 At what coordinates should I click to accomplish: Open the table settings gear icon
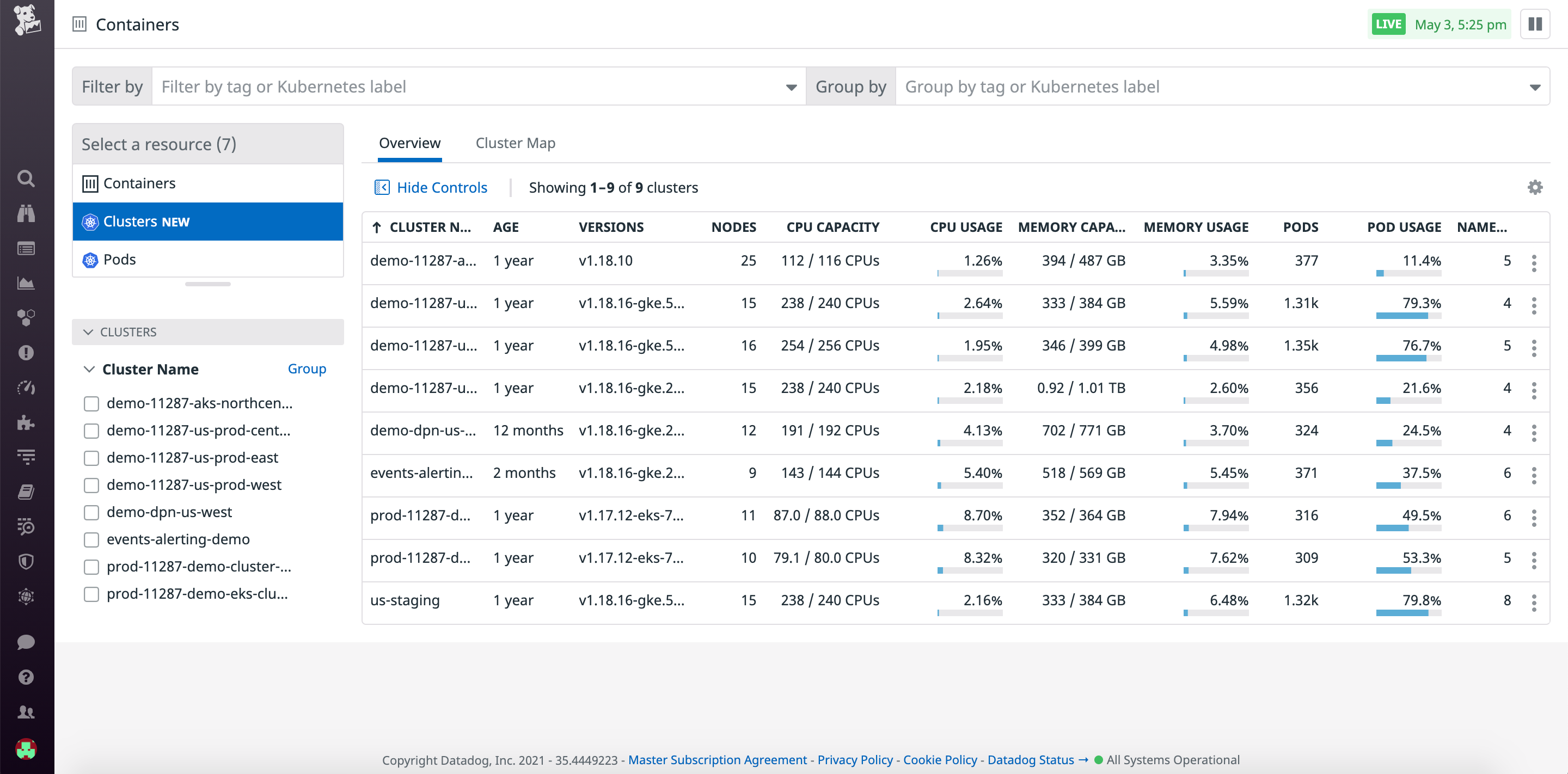1536,187
